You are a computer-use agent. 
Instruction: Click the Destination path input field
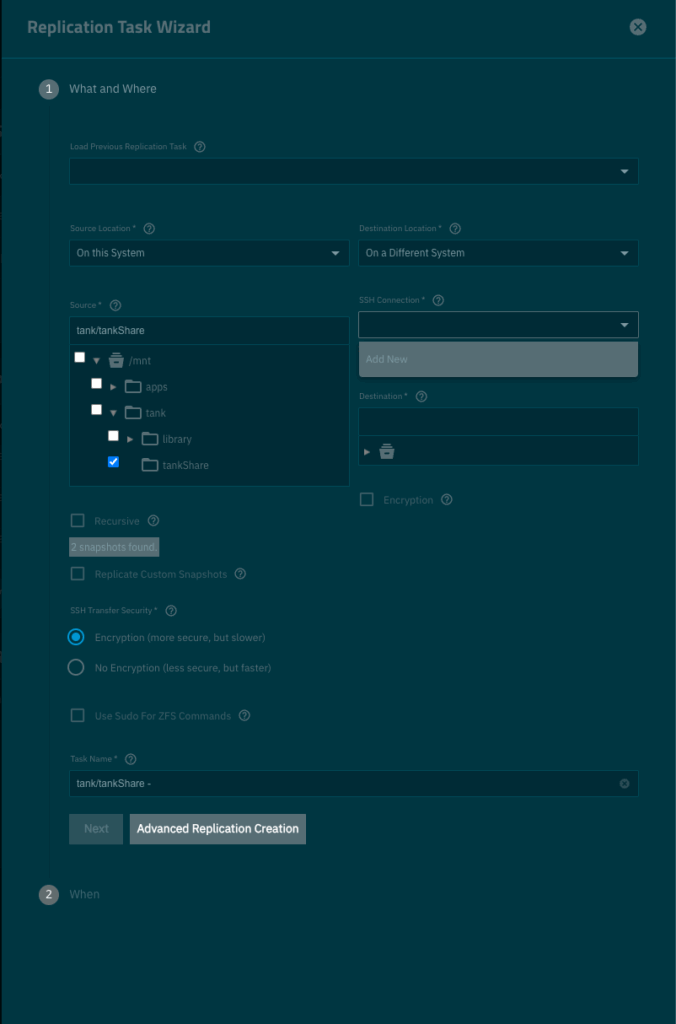point(498,422)
